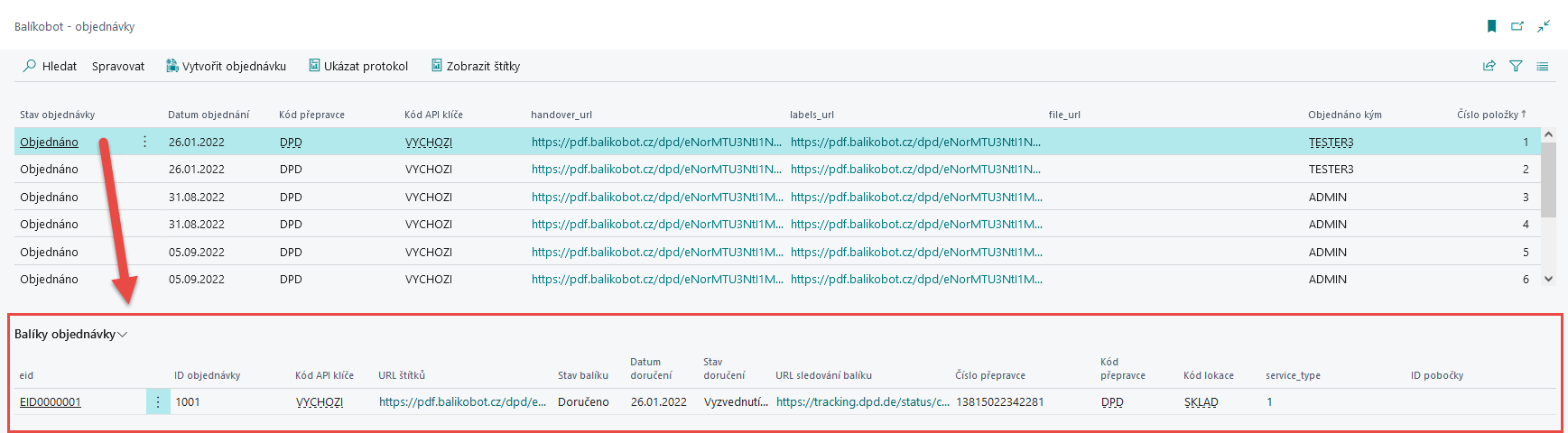The height and width of the screenshot is (433, 1568).
Task: Click the Hledat search icon
Action: click(x=30, y=66)
